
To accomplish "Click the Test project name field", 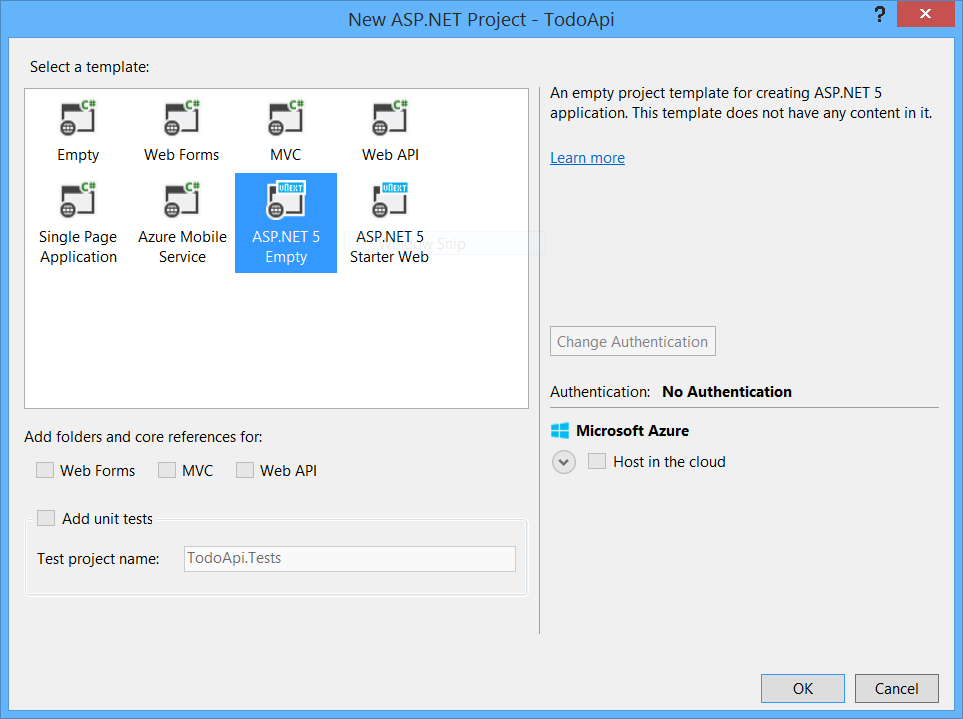I will pos(350,559).
